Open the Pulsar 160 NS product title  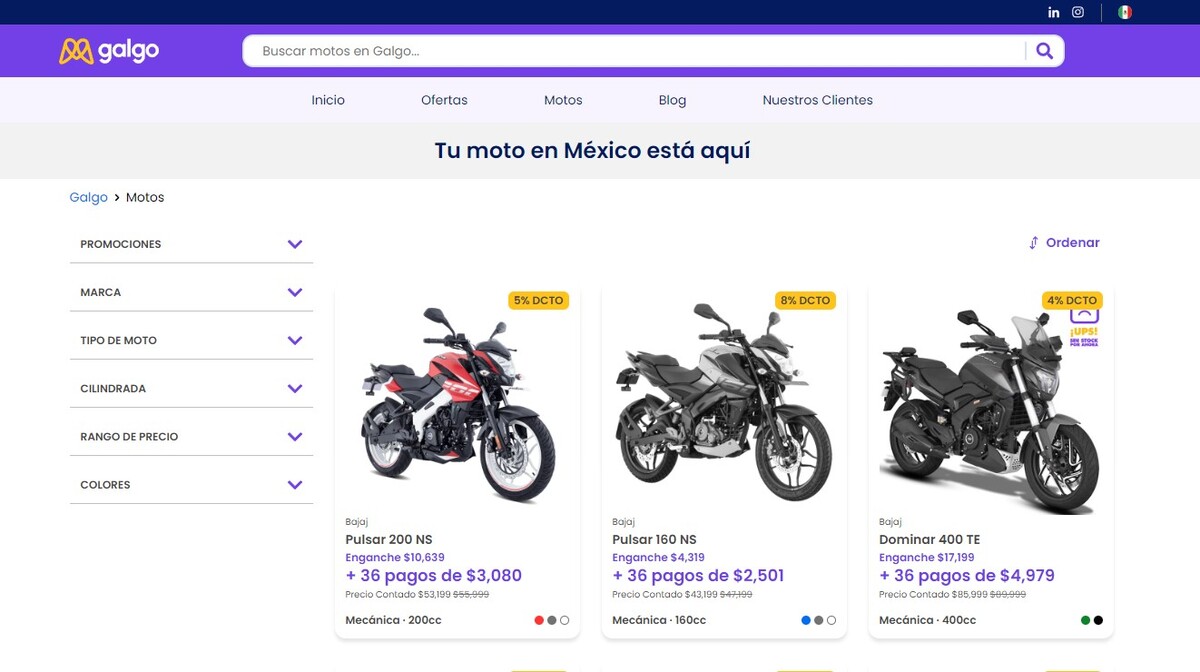(654, 539)
